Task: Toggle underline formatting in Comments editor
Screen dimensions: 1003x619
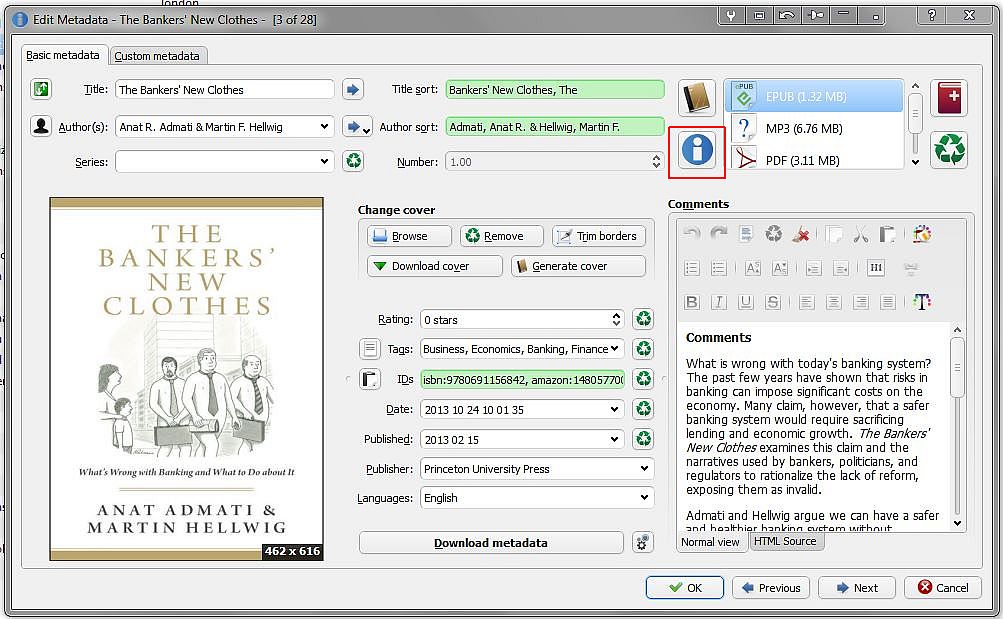Action: click(745, 302)
